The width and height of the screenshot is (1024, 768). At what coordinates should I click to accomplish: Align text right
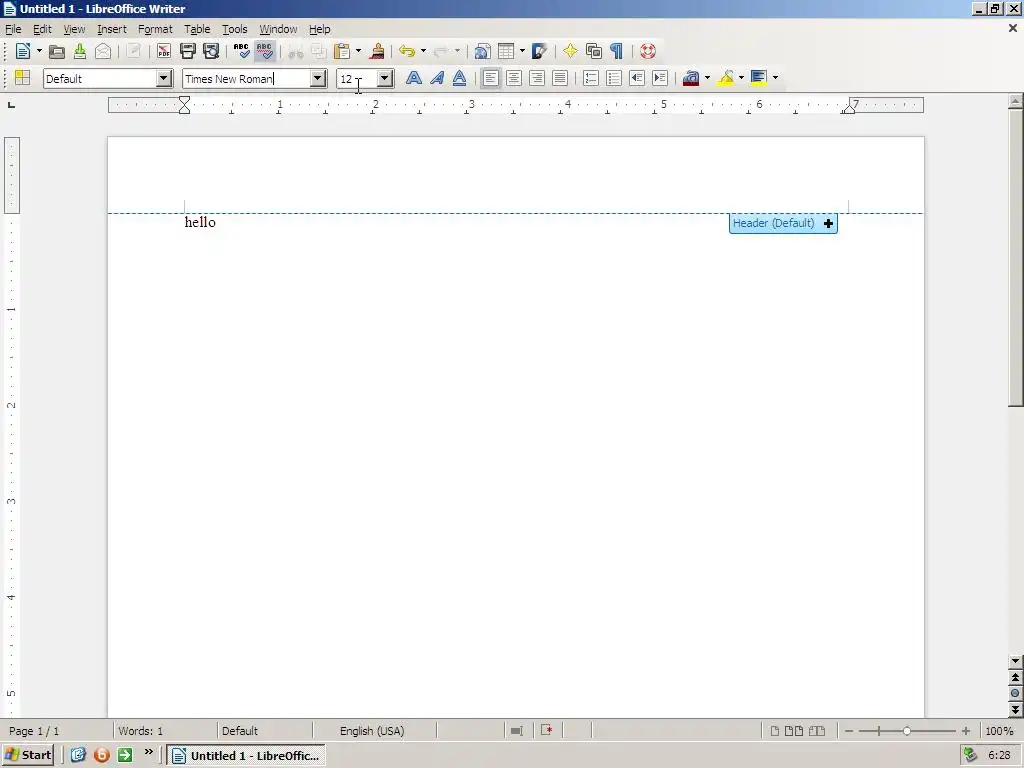coord(537,78)
